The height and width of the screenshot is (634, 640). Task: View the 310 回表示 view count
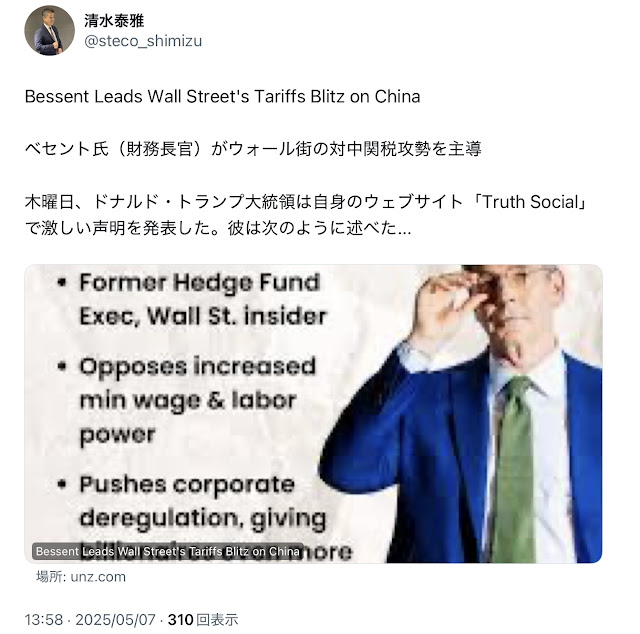203,620
